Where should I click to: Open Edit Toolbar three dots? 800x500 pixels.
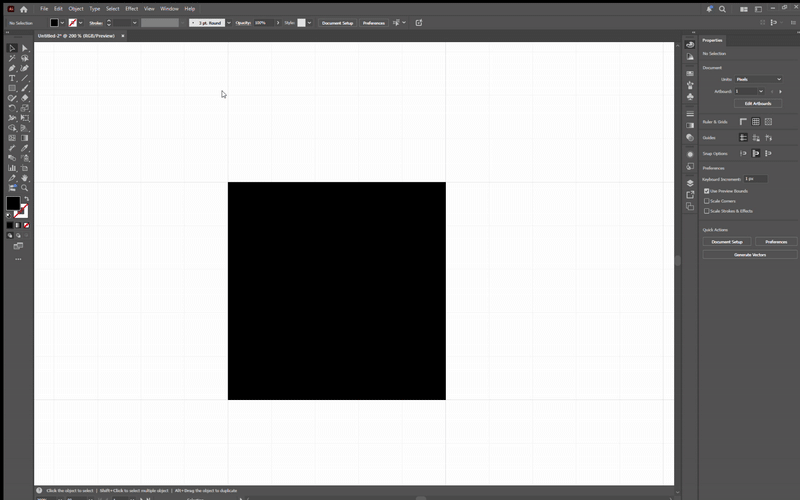click(x=18, y=259)
